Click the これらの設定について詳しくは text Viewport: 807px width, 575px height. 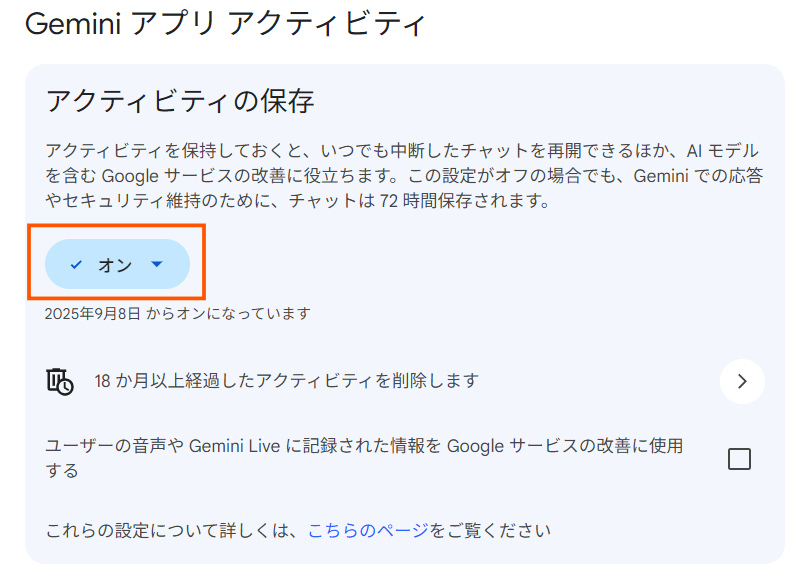[173, 529]
